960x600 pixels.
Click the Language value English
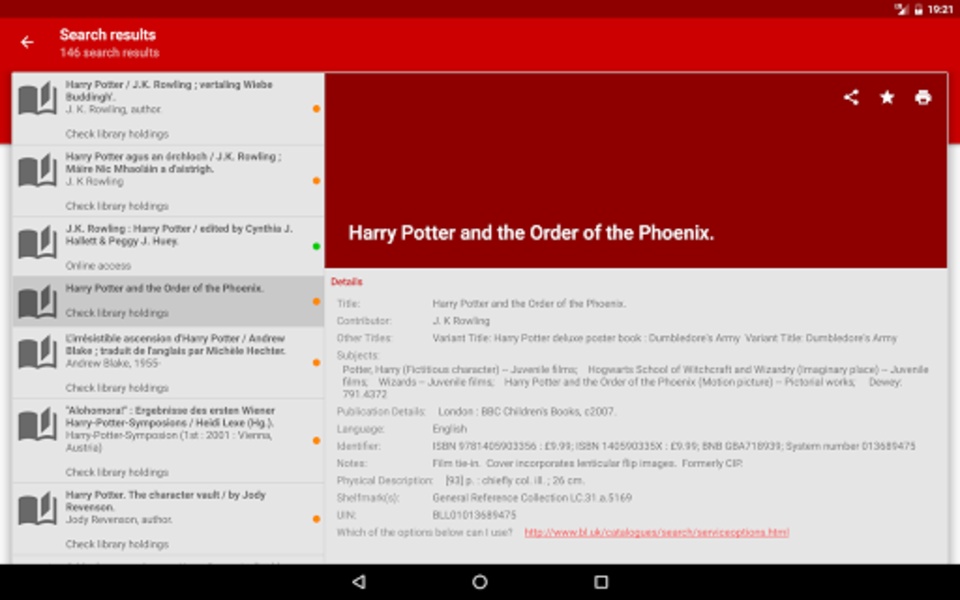click(449, 429)
